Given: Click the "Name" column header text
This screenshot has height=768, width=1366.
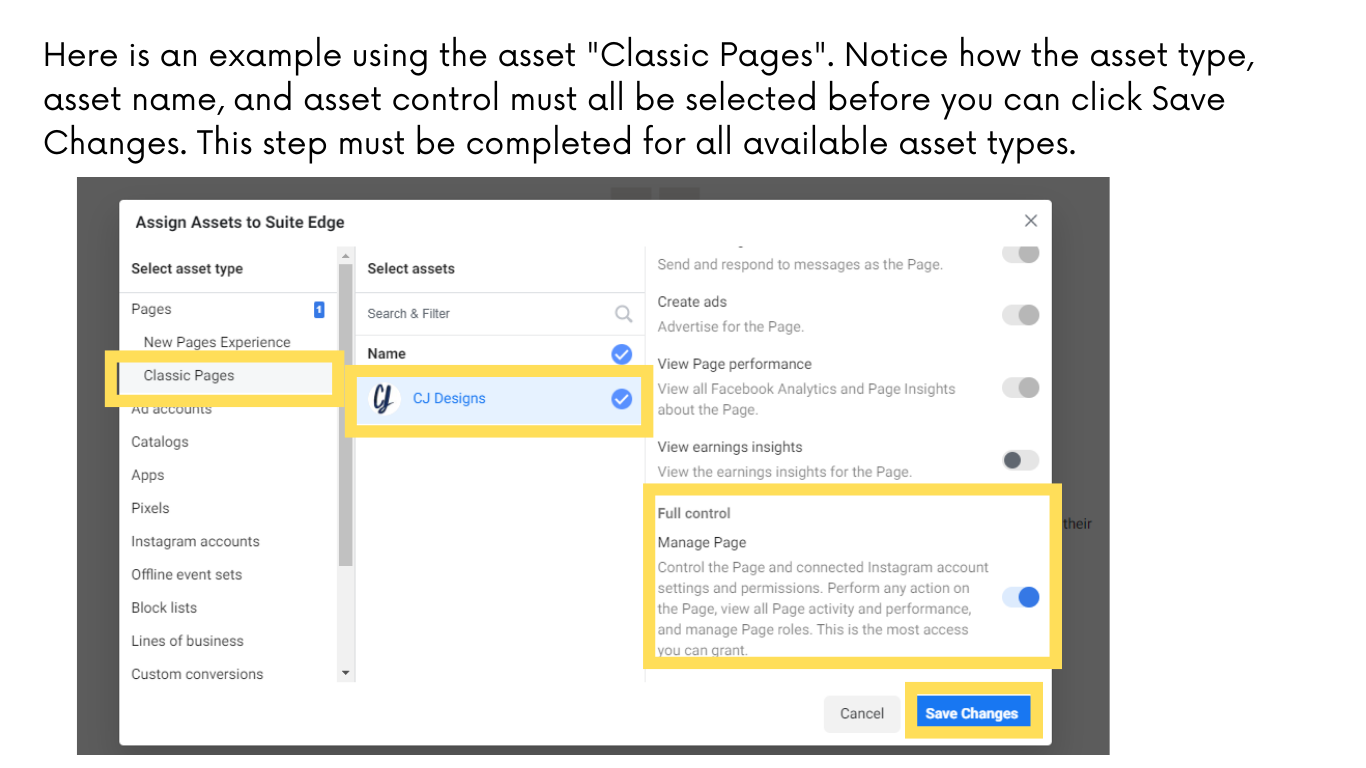Looking at the screenshot, I should click(x=387, y=354).
